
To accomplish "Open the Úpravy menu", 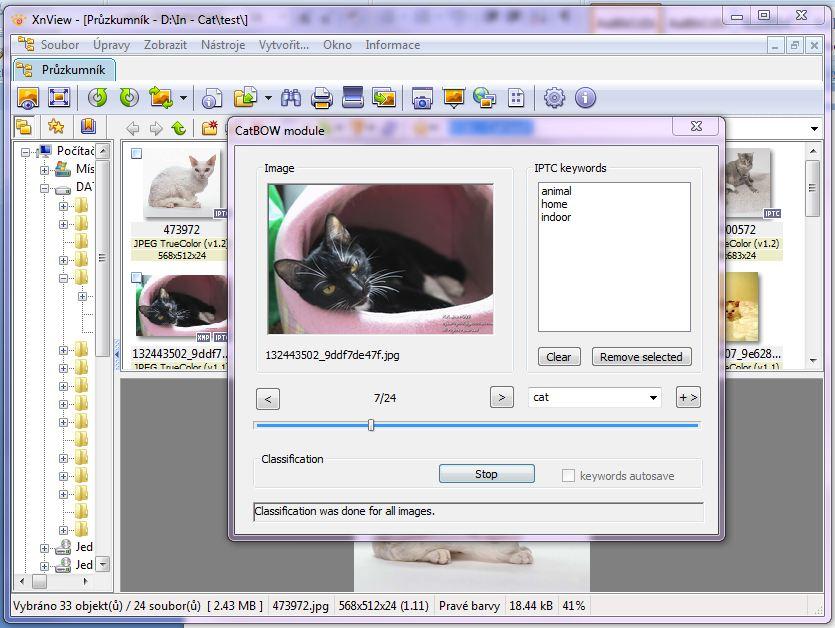I will [x=111, y=45].
